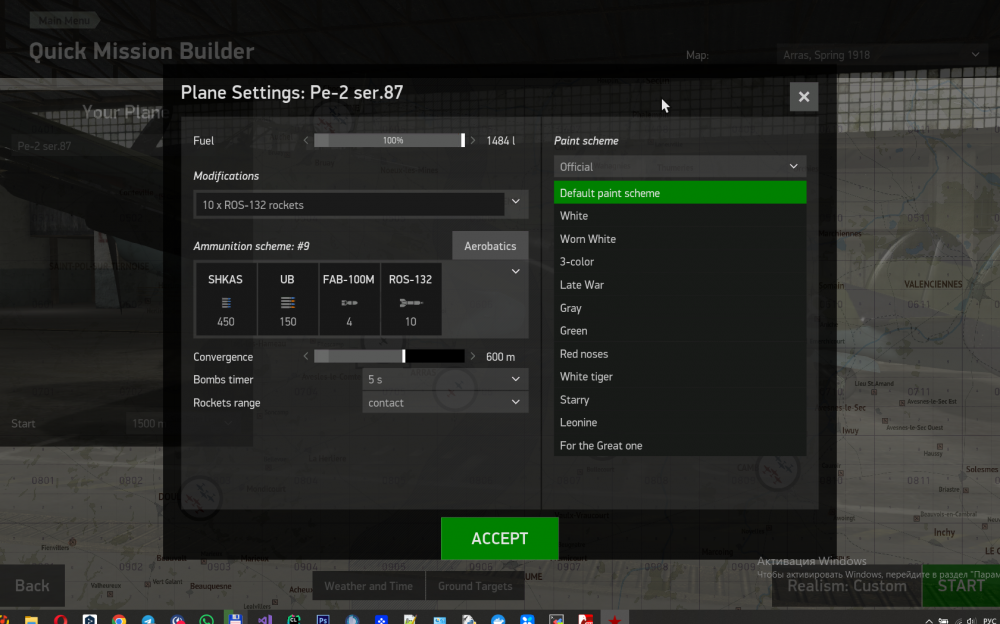Viewport: 1000px width, 624px height.
Task: Open Visual Studio from the taskbar
Action: (265, 620)
